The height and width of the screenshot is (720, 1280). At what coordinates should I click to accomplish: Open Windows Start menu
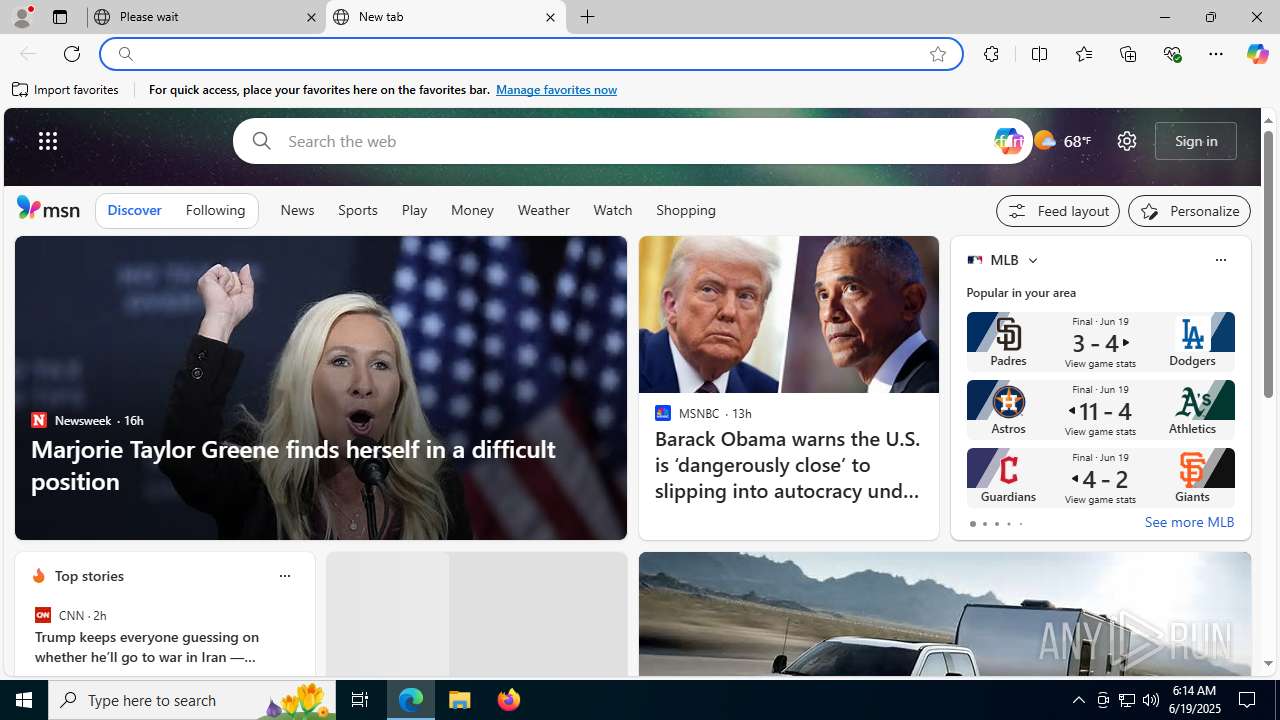point(24,700)
